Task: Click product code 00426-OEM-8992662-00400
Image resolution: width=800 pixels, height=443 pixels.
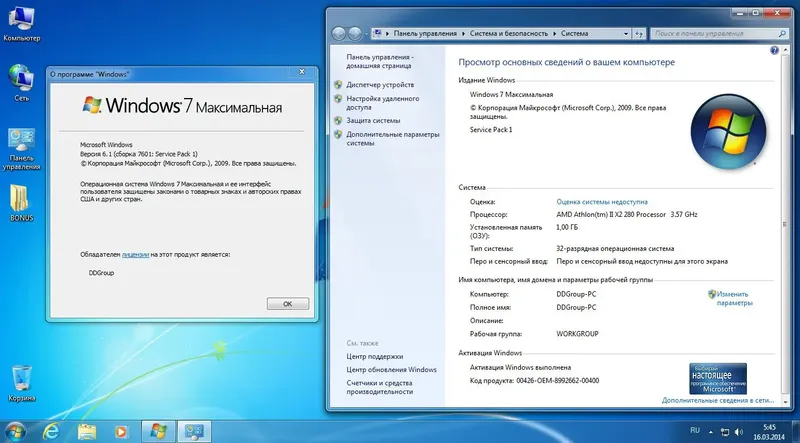Action: 558,381
